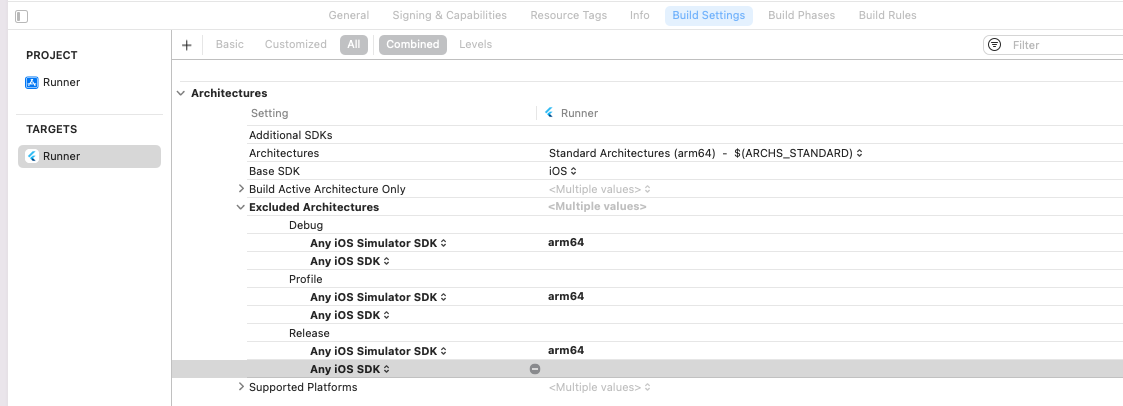This screenshot has width=1123, height=406.
Task: Select the Runner project icon
Action: [31, 83]
